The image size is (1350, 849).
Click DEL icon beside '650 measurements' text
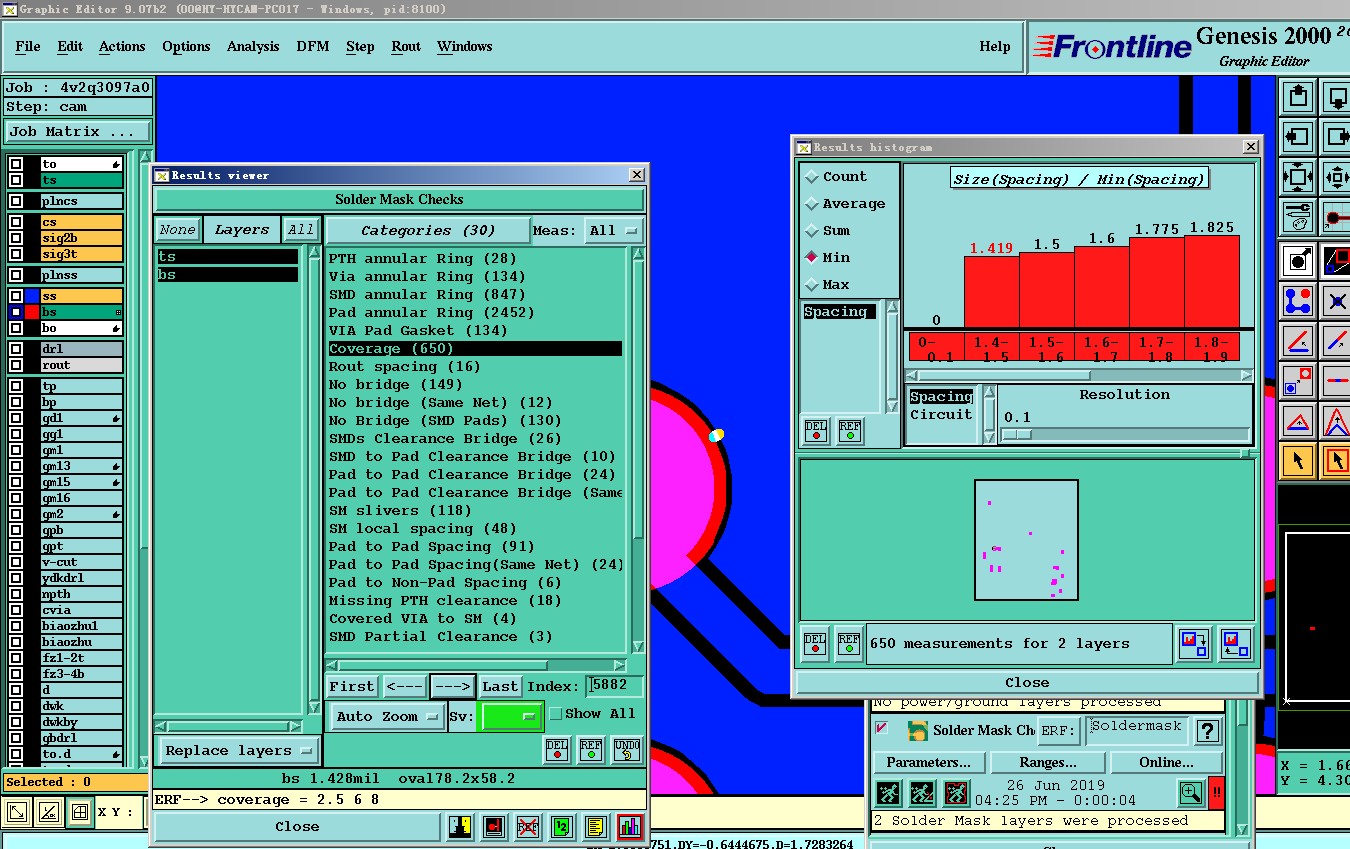pos(815,643)
